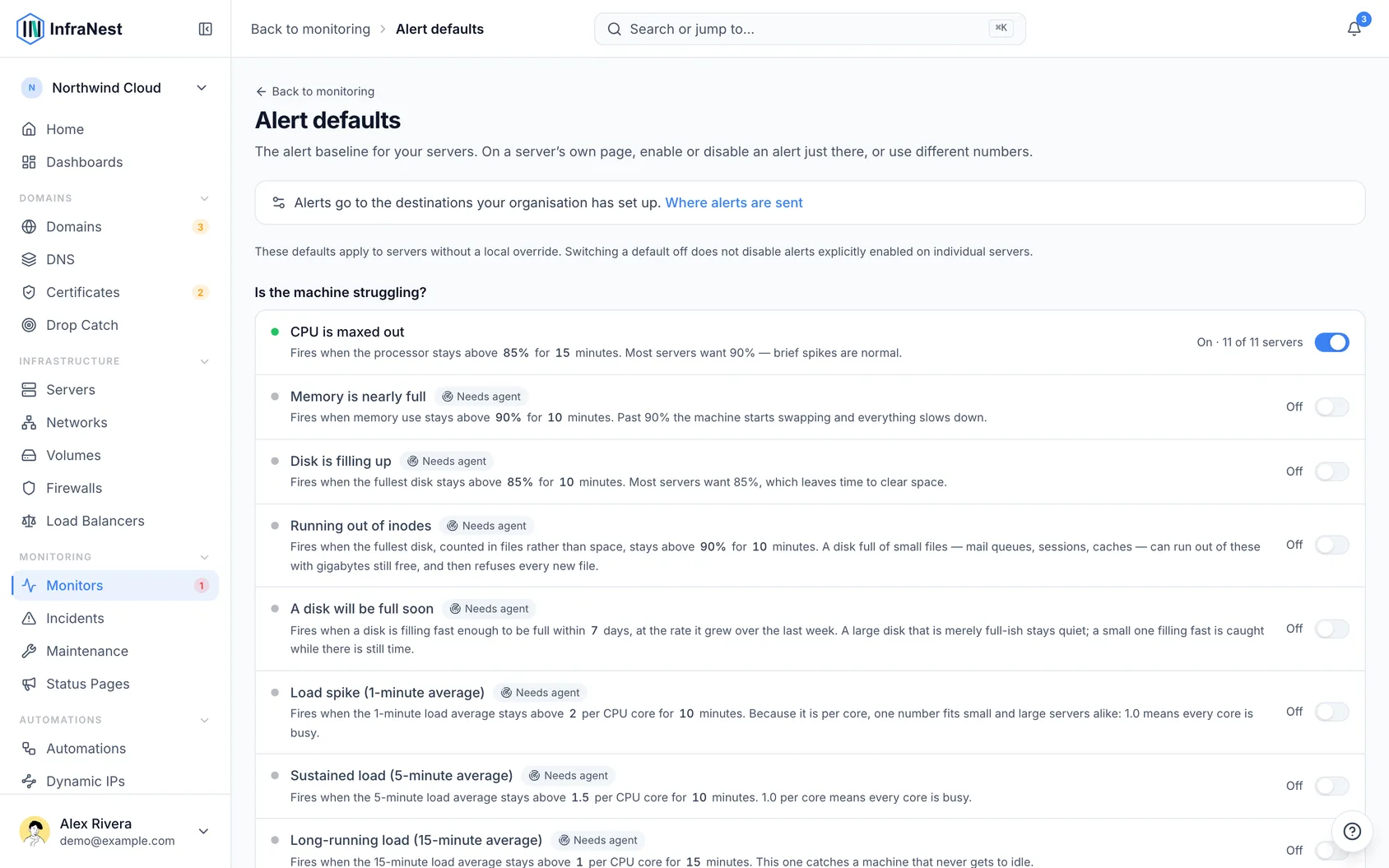Enable Sustained load 5-minute average alert
Viewport: 1389px width, 868px height.
click(x=1331, y=786)
